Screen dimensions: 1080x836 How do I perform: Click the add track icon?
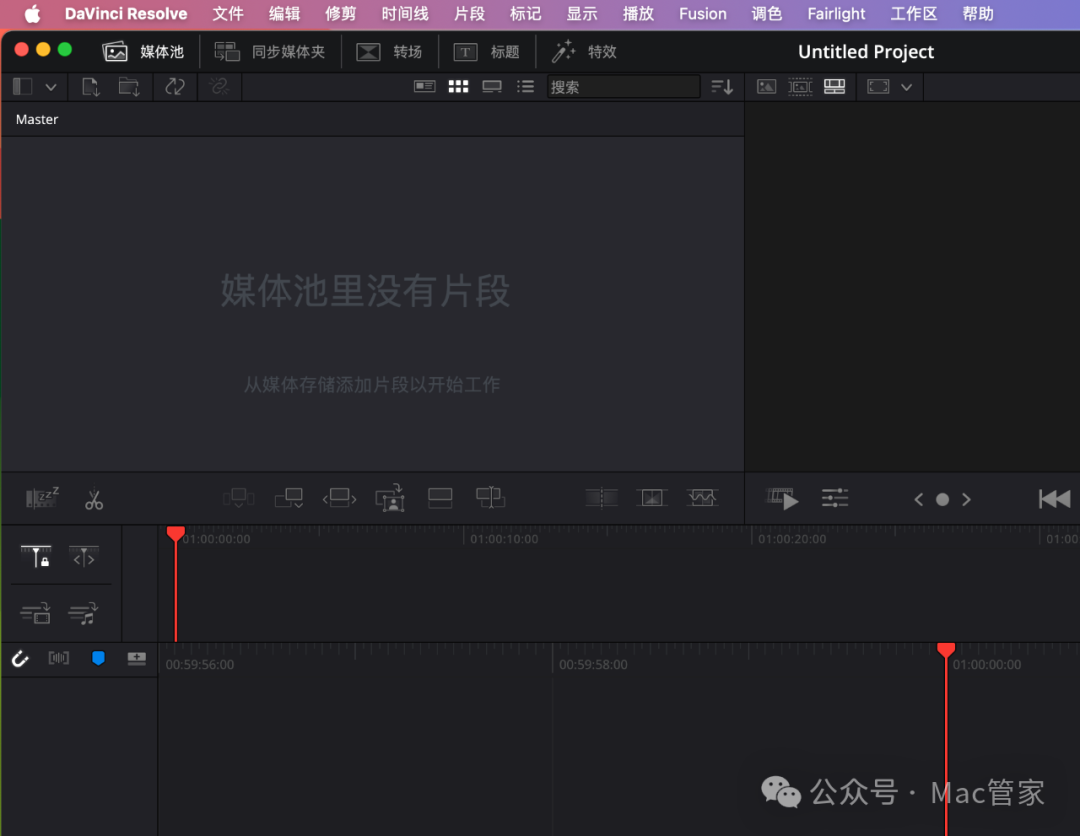137,658
